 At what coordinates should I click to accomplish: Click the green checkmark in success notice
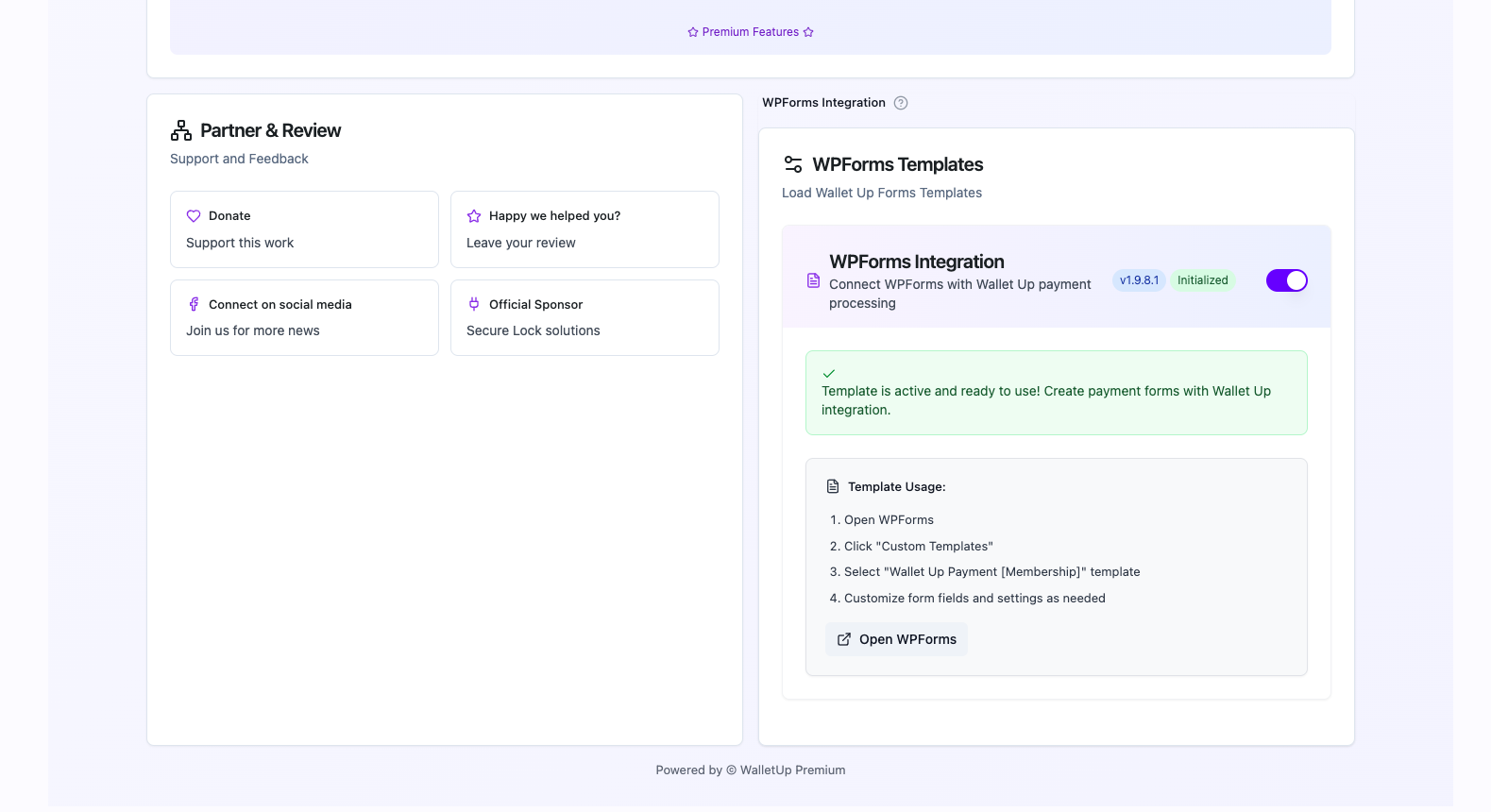coord(829,374)
